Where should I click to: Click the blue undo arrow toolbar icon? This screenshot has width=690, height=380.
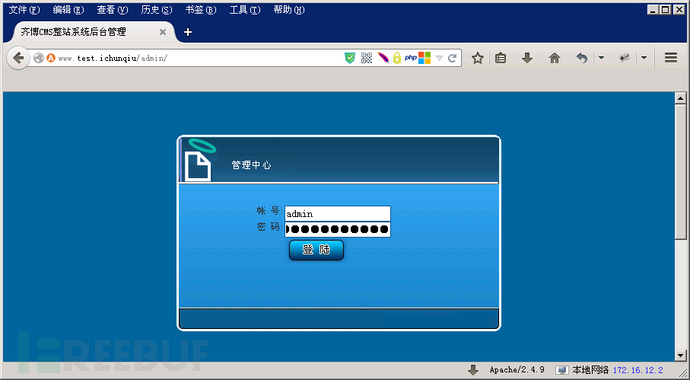click(582, 58)
